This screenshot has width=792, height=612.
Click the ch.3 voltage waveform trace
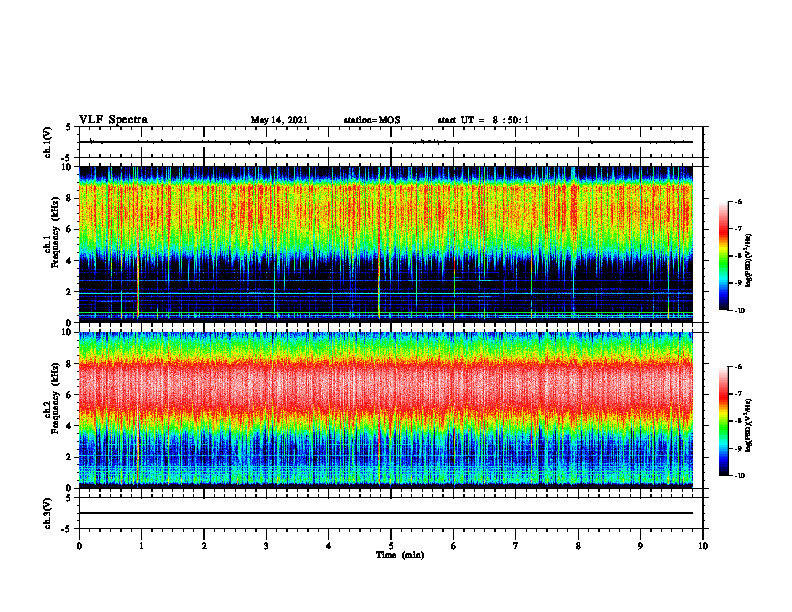click(386, 513)
